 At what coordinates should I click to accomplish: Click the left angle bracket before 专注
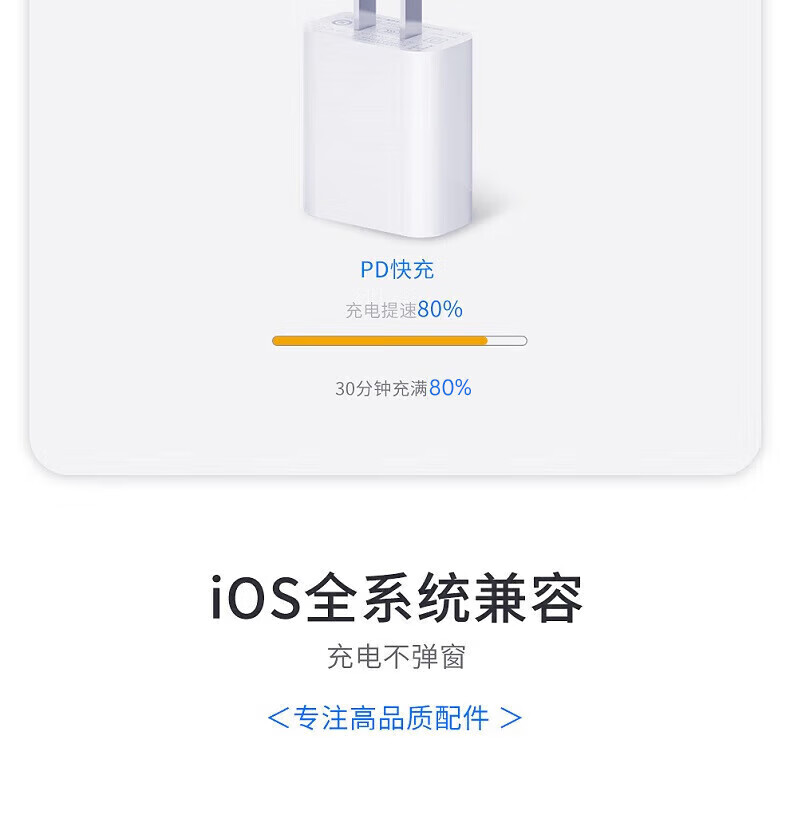pos(277,718)
